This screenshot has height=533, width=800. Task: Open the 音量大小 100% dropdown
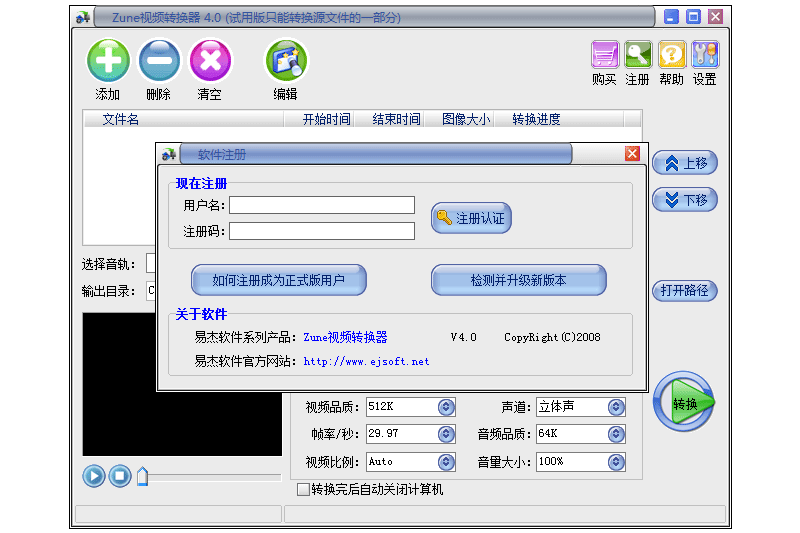coord(616,462)
